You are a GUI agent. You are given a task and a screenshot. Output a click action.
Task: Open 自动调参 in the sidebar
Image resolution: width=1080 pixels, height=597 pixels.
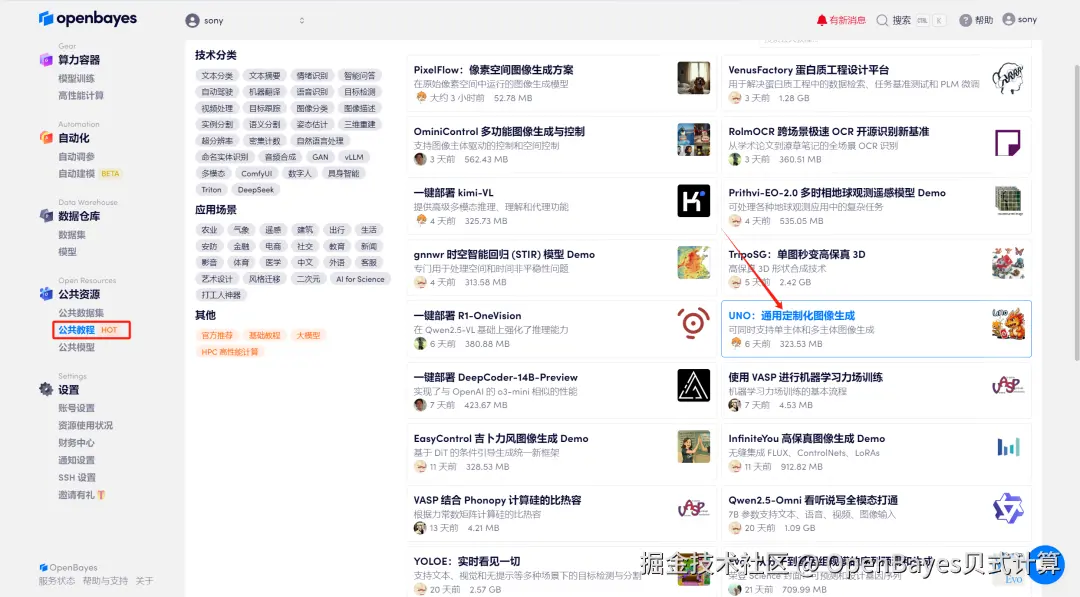(x=76, y=156)
